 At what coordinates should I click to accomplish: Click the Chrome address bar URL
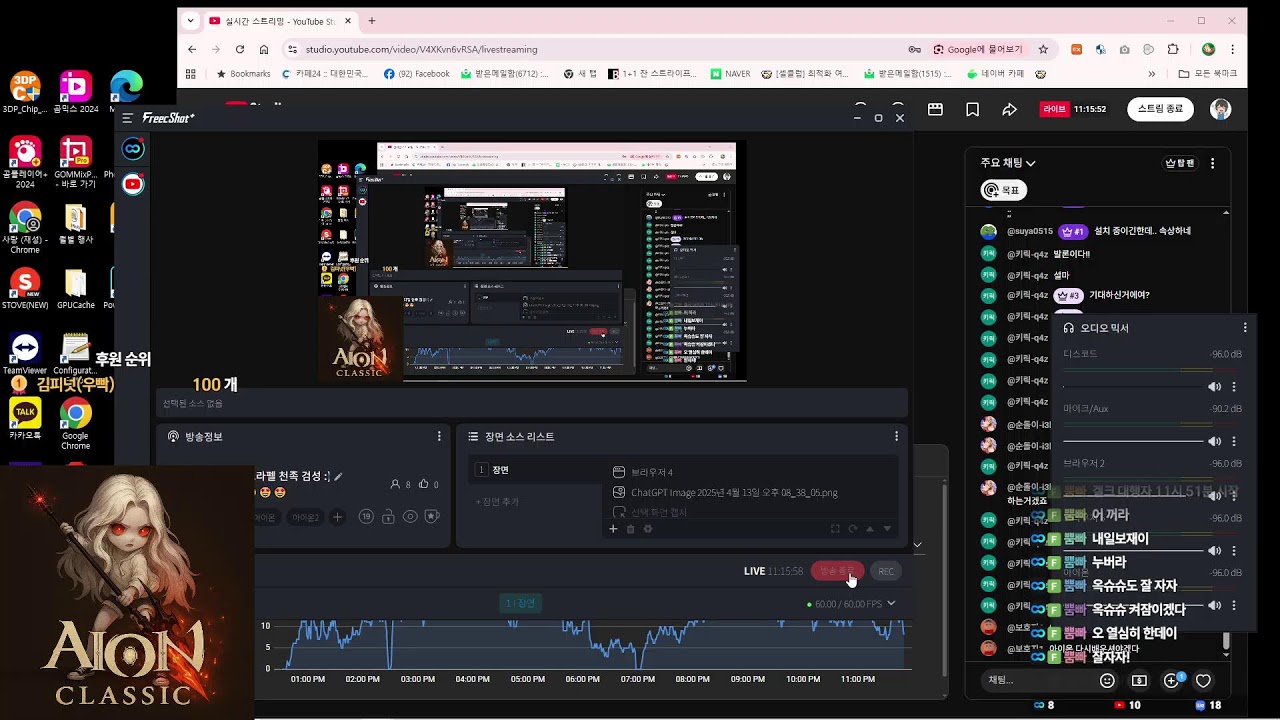(x=421, y=49)
